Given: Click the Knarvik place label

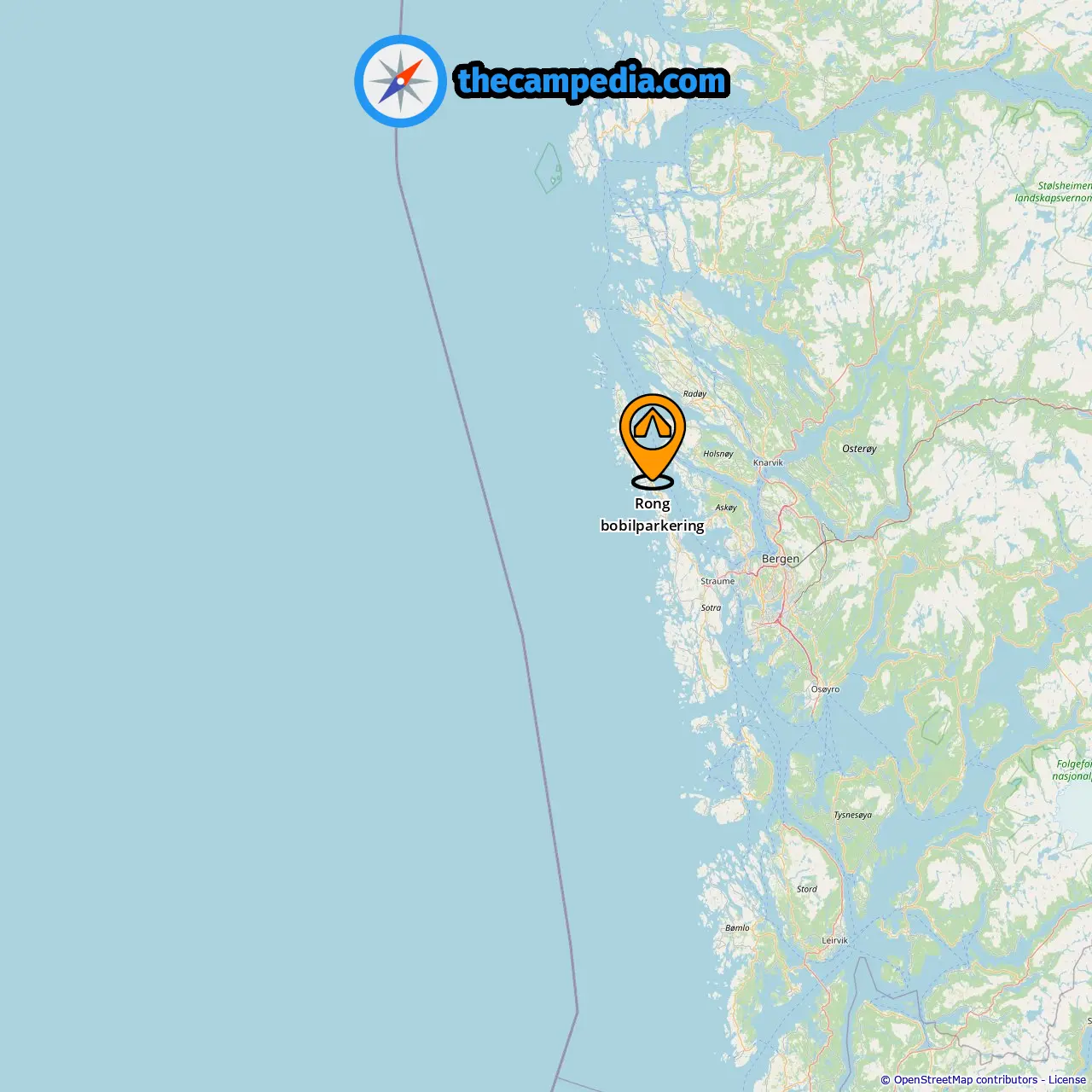Looking at the screenshot, I should pyautogui.click(x=768, y=462).
